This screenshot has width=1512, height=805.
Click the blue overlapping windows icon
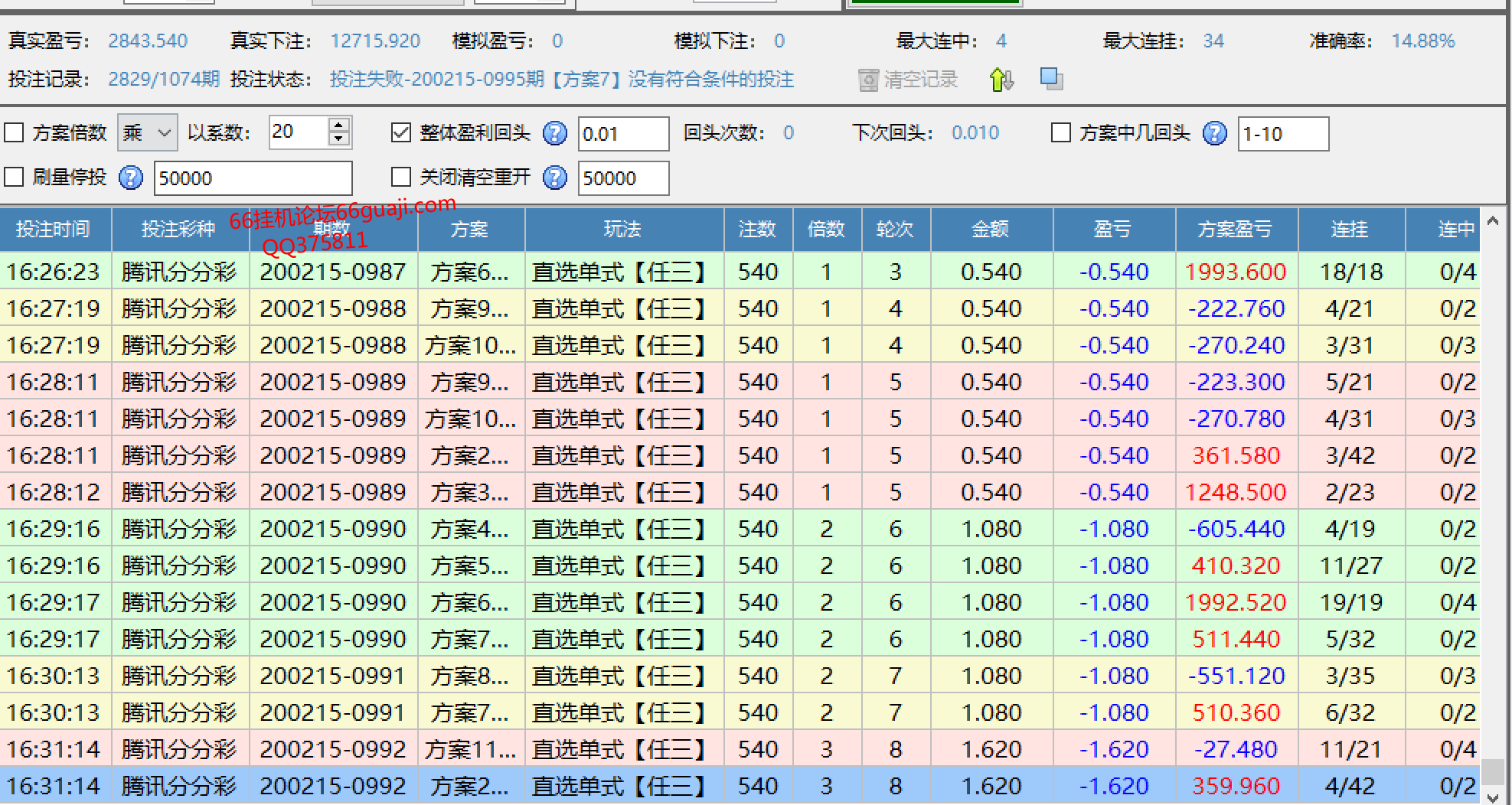[1052, 79]
